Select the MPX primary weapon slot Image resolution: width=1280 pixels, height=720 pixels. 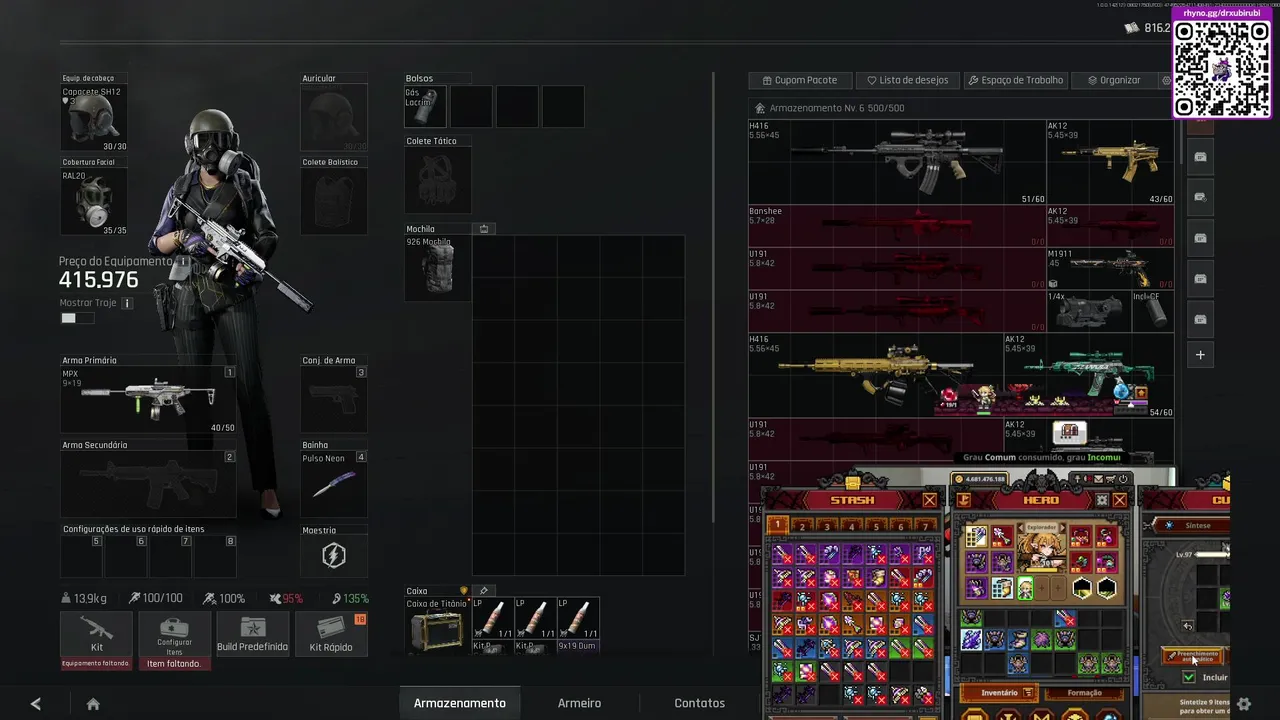click(x=149, y=400)
